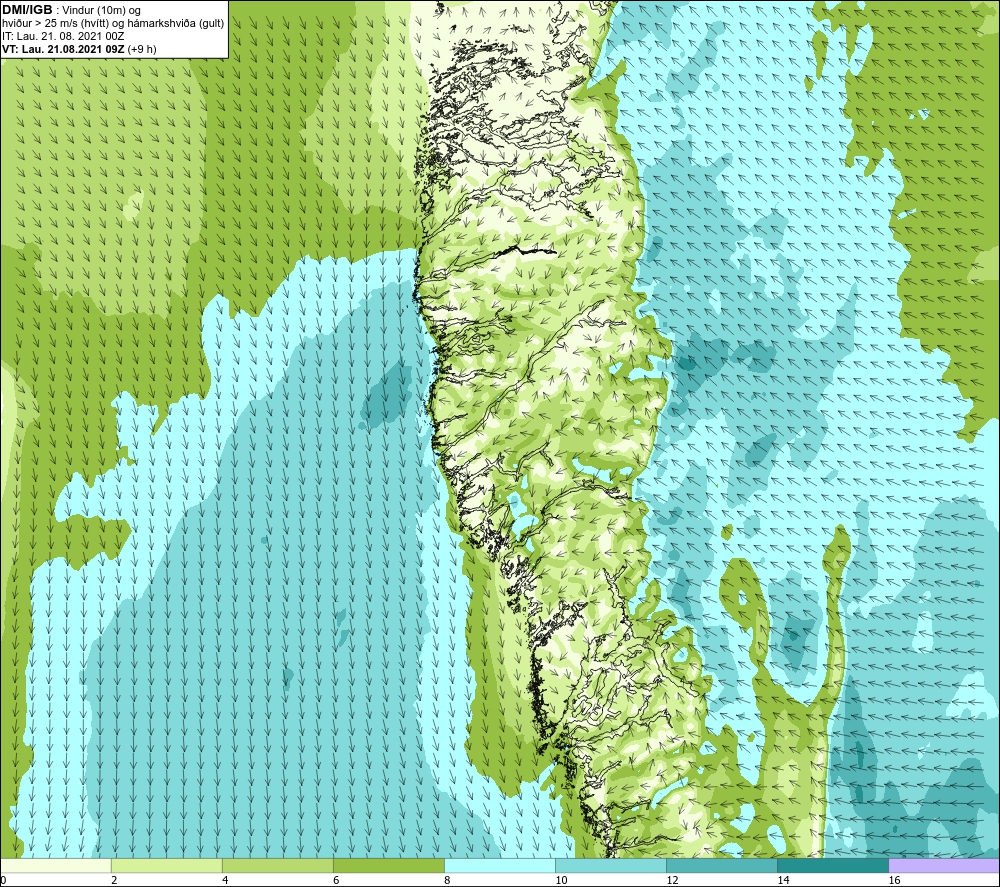Click the 'VT: Lau. 21.08.2021 09Z (+9 h)' line

tap(79, 49)
